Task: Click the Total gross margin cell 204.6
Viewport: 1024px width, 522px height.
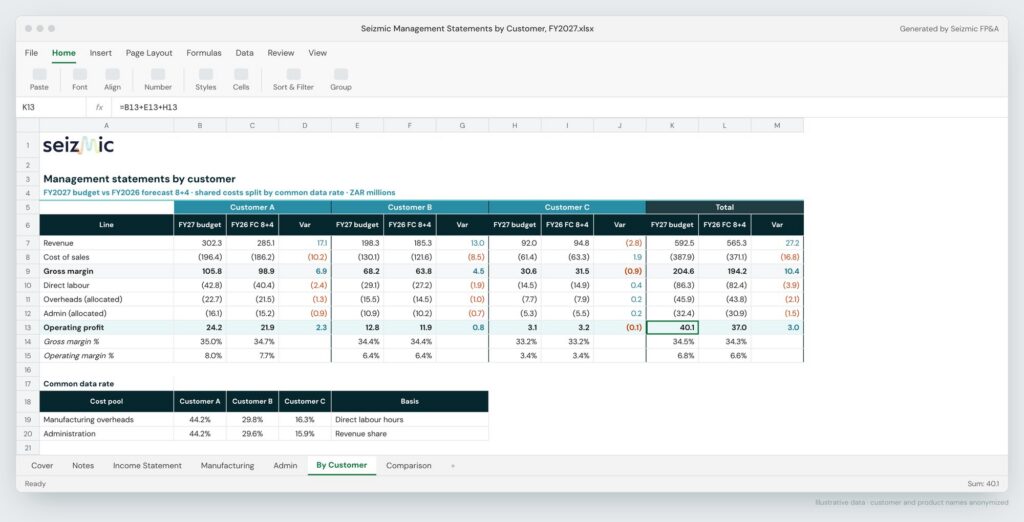Action: pyautogui.click(x=672, y=271)
